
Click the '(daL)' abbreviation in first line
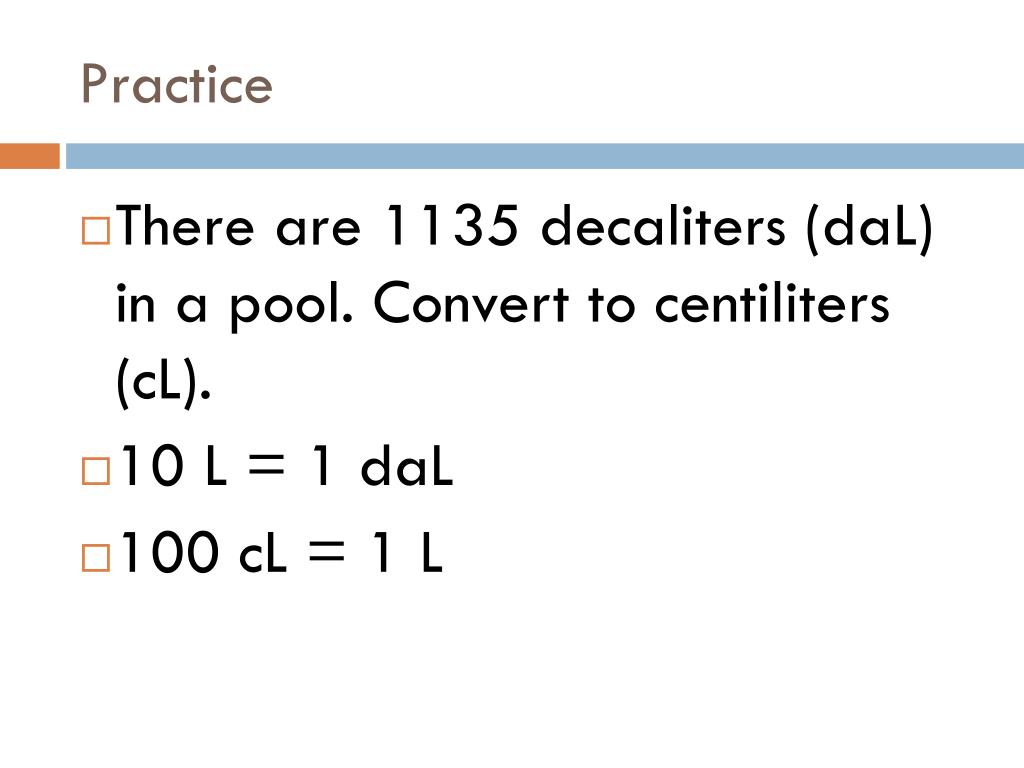tap(869, 228)
